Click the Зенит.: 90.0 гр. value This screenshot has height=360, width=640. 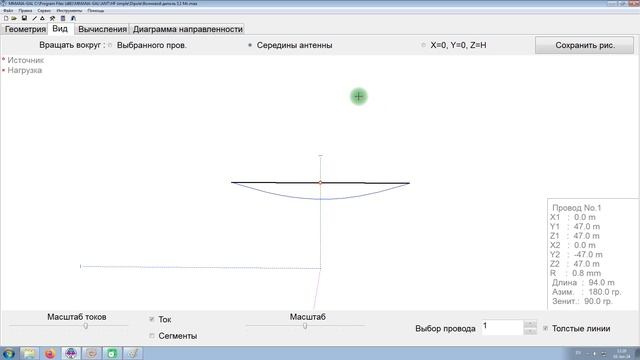click(x=582, y=301)
